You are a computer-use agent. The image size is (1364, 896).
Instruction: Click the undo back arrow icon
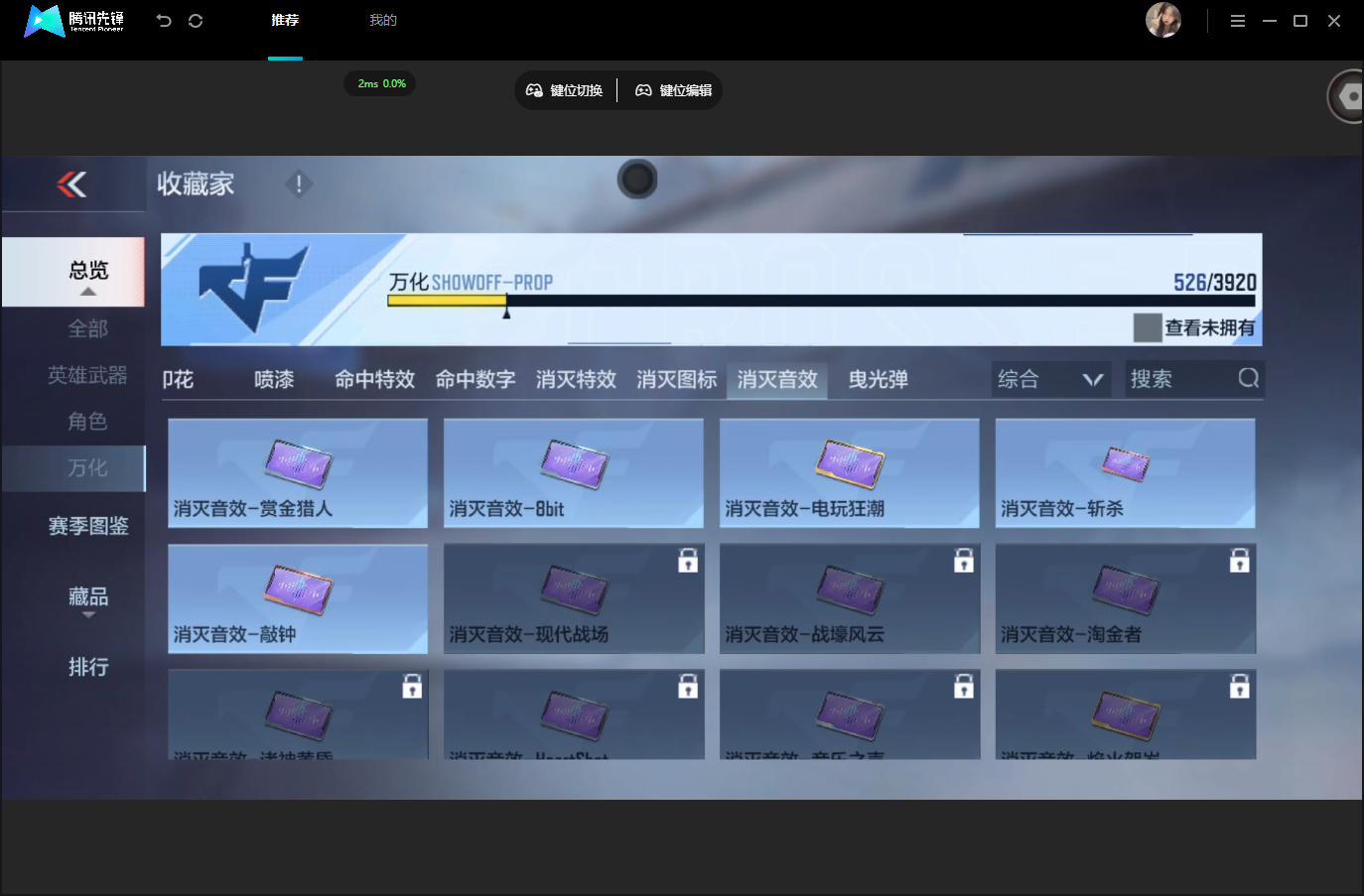[x=164, y=21]
